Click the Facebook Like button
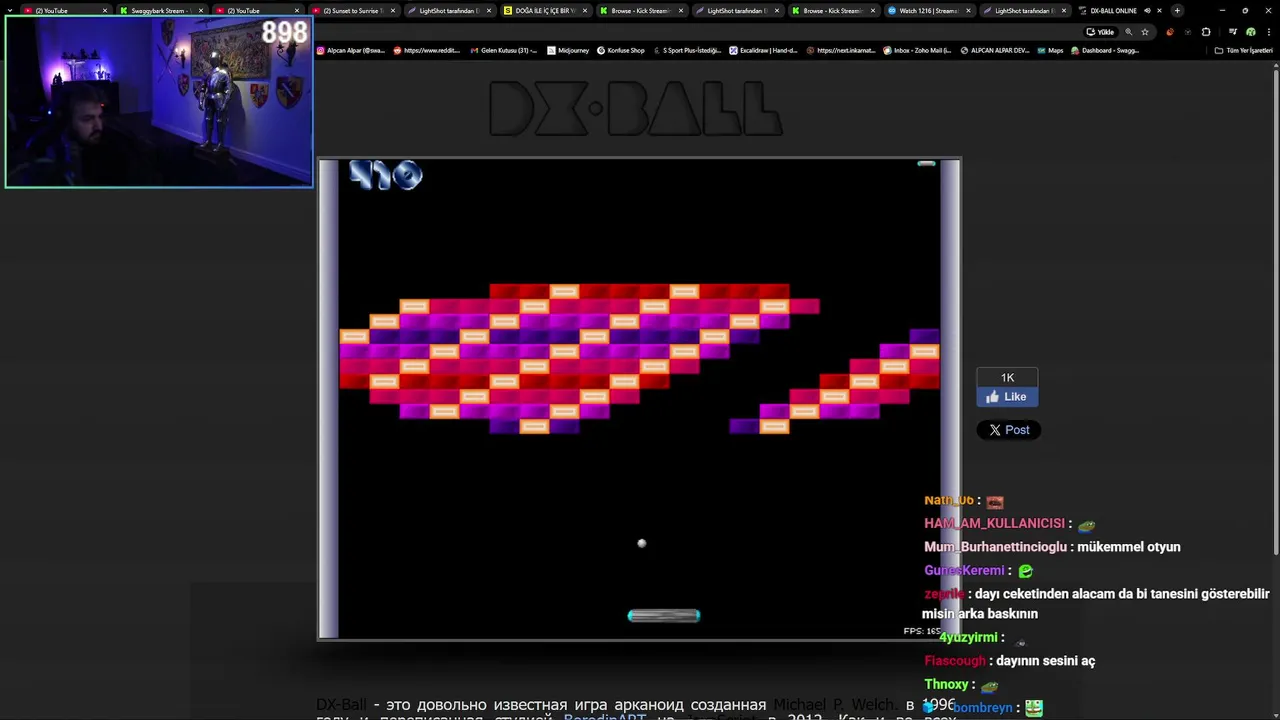 coord(1007,397)
